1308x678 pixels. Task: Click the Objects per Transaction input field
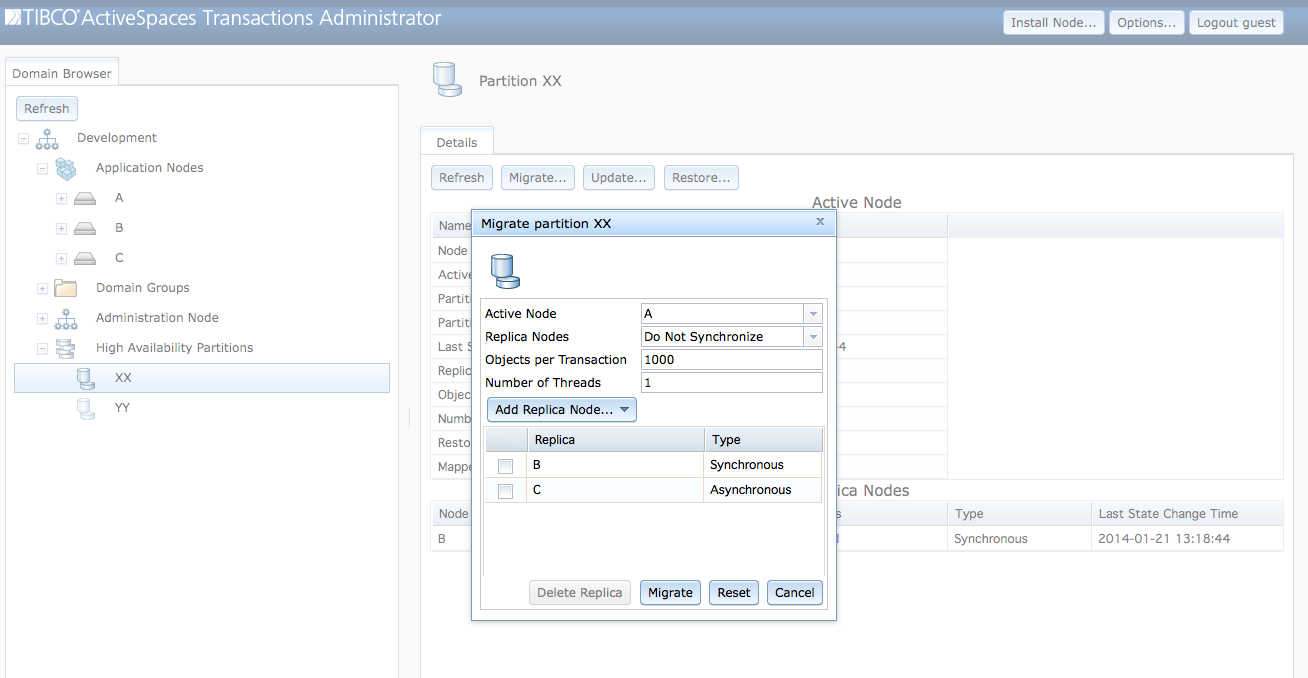coord(731,359)
